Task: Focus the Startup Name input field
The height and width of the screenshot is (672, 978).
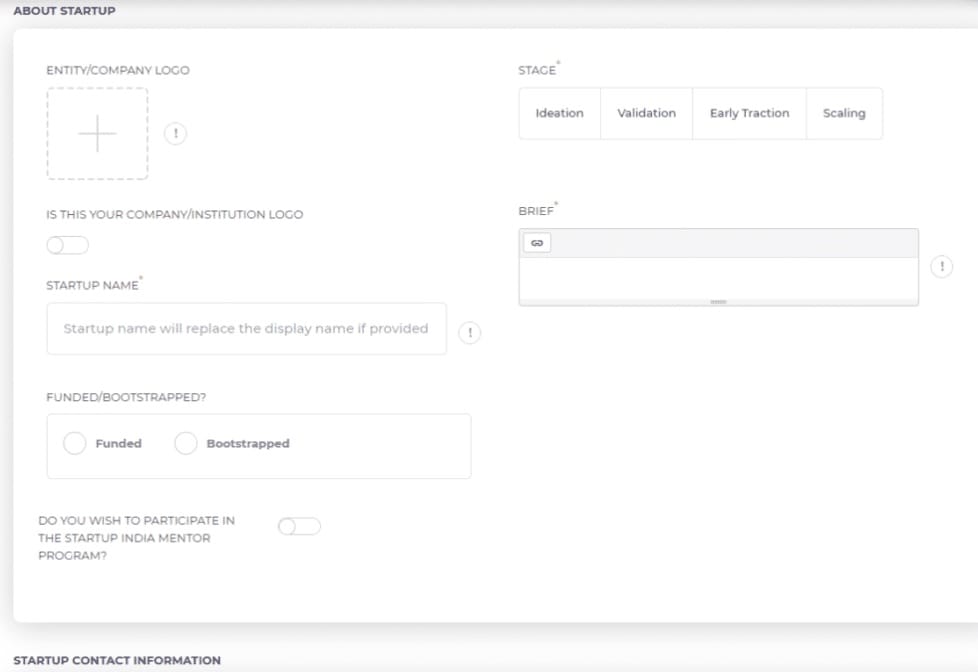Action: pyautogui.click(x=246, y=329)
